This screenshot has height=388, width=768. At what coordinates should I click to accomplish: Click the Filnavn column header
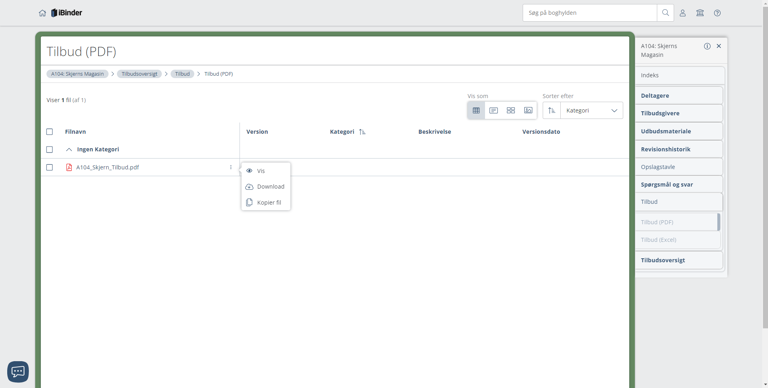[x=75, y=132]
